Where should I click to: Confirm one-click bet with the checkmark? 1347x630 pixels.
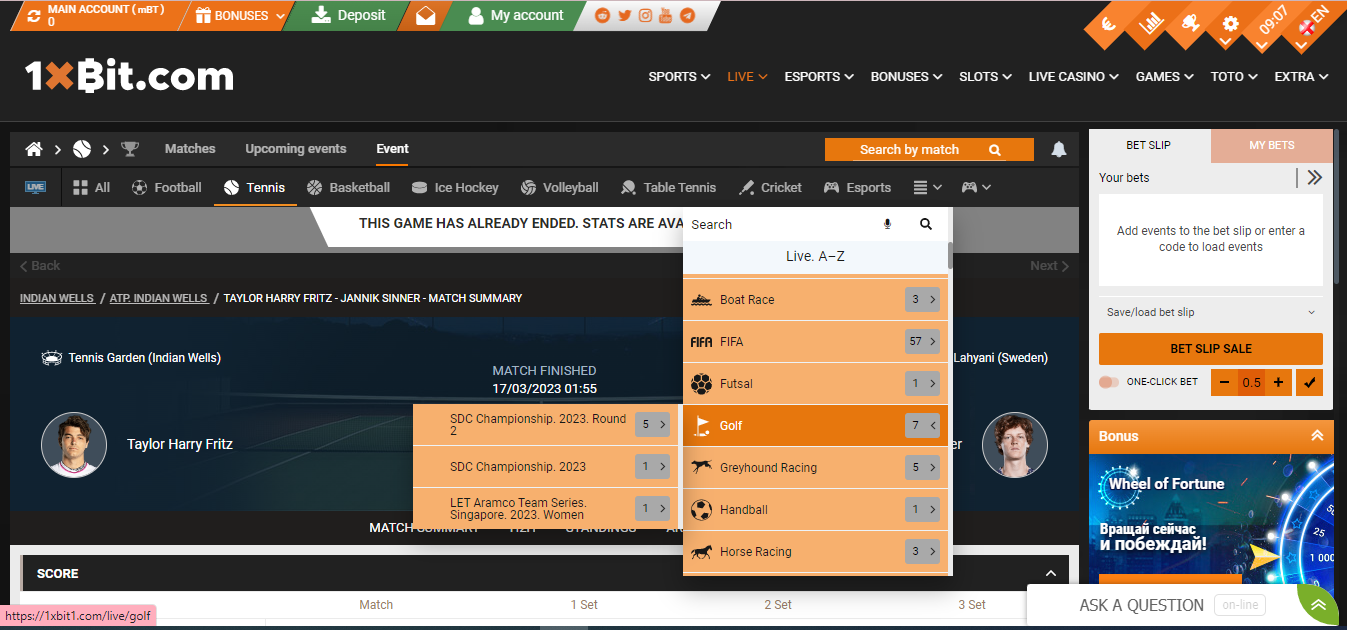[x=1309, y=382]
